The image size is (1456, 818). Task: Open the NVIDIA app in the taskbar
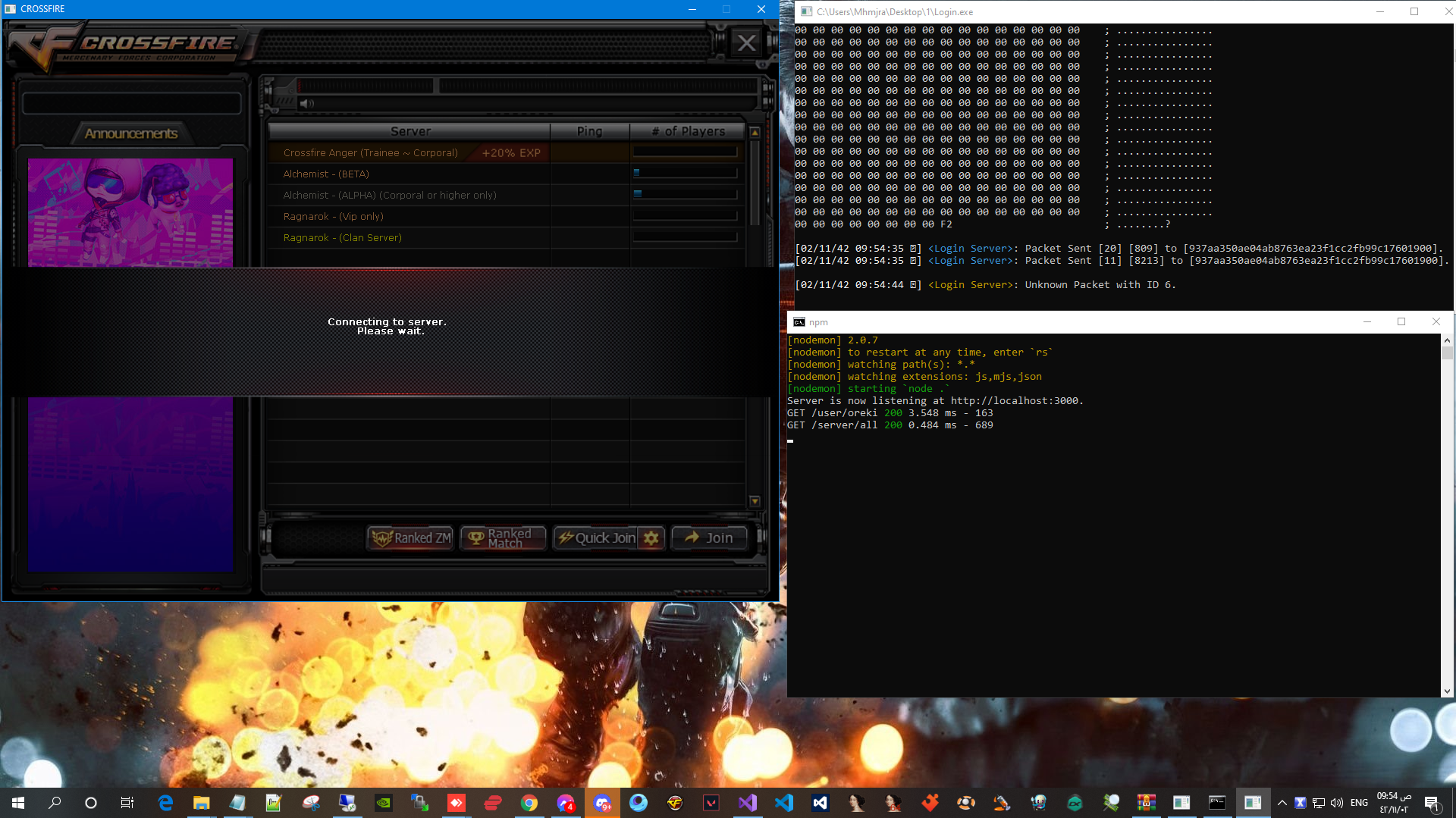point(384,803)
